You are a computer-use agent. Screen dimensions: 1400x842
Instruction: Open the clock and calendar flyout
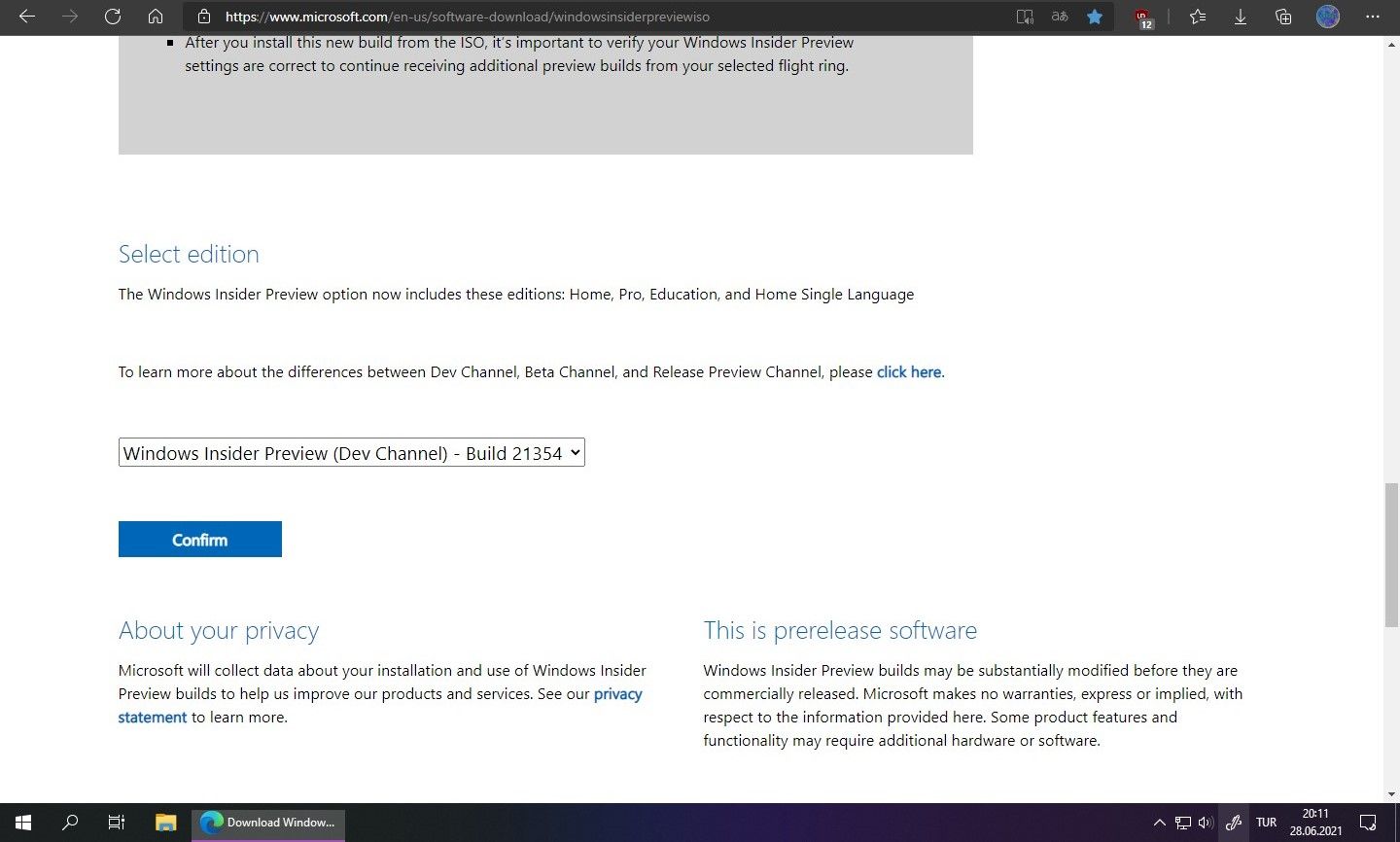pyautogui.click(x=1316, y=823)
